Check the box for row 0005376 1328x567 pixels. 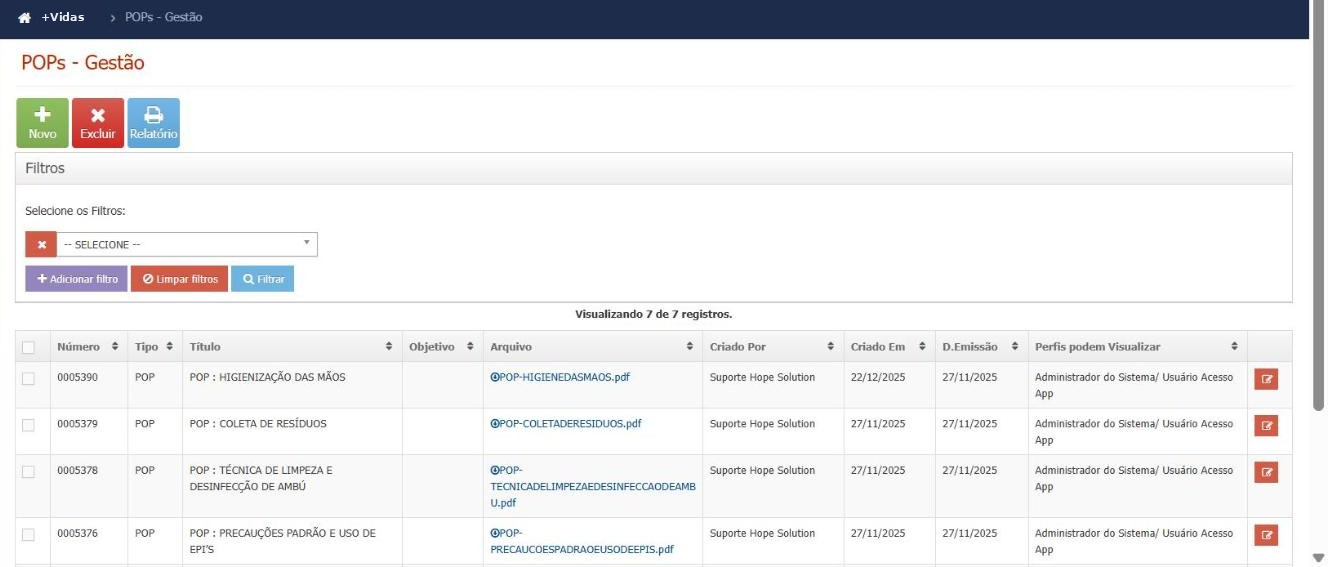pos(28,535)
